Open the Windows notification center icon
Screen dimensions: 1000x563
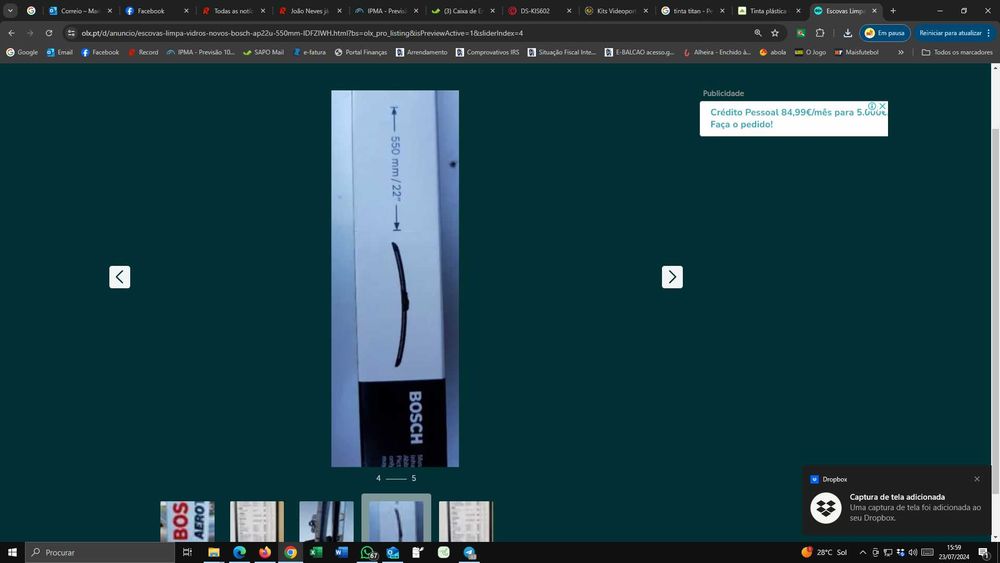tap(984, 552)
